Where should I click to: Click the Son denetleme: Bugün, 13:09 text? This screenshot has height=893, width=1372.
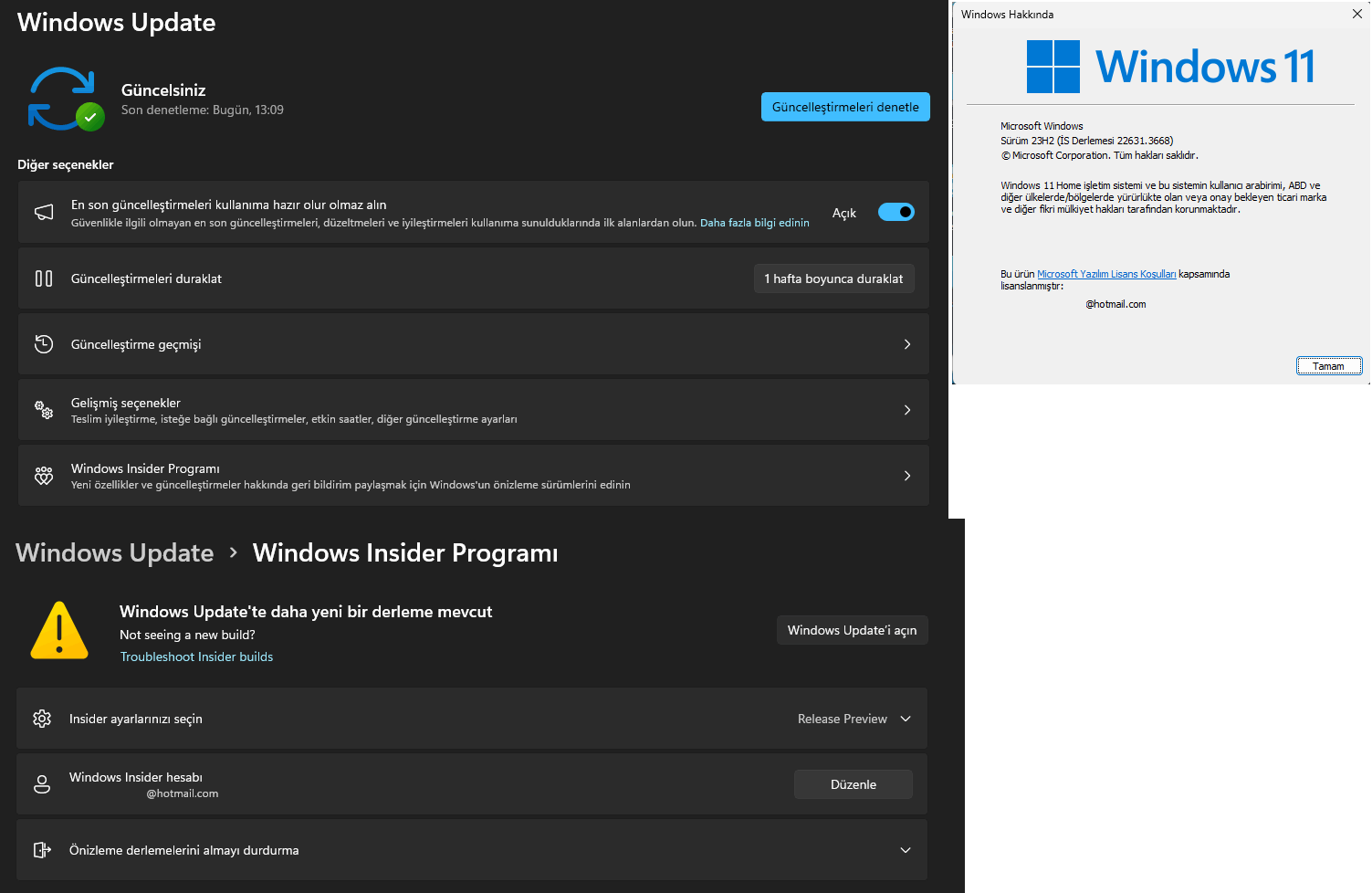pos(203,110)
